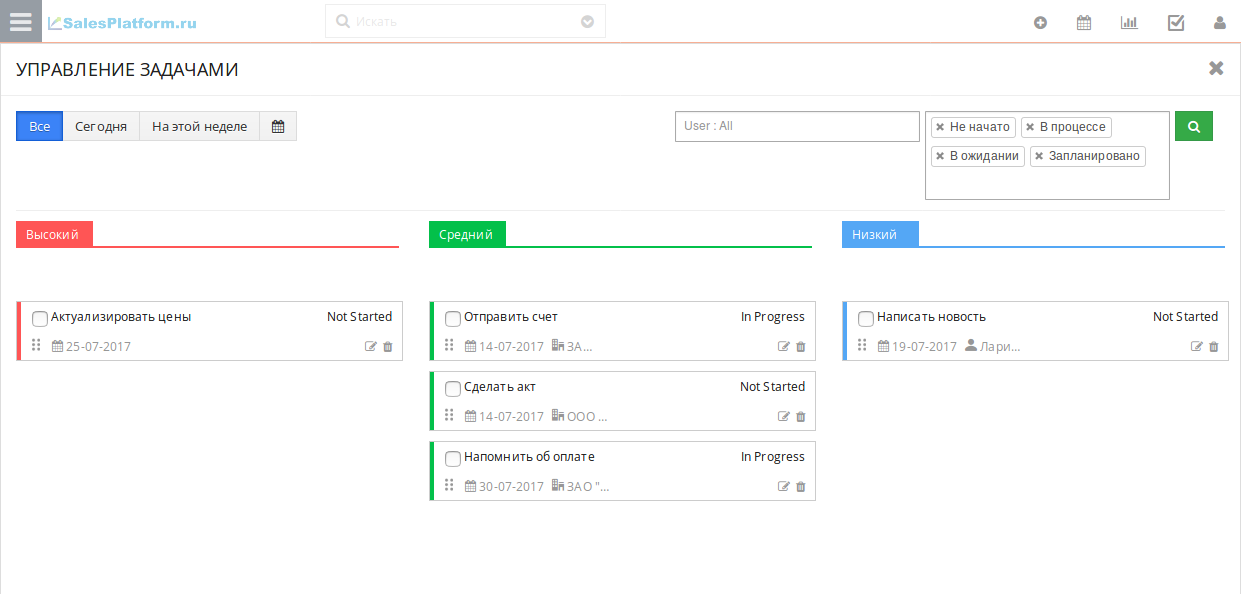
Task: Check the 'Написать новость' task checkbox
Action: (x=865, y=317)
